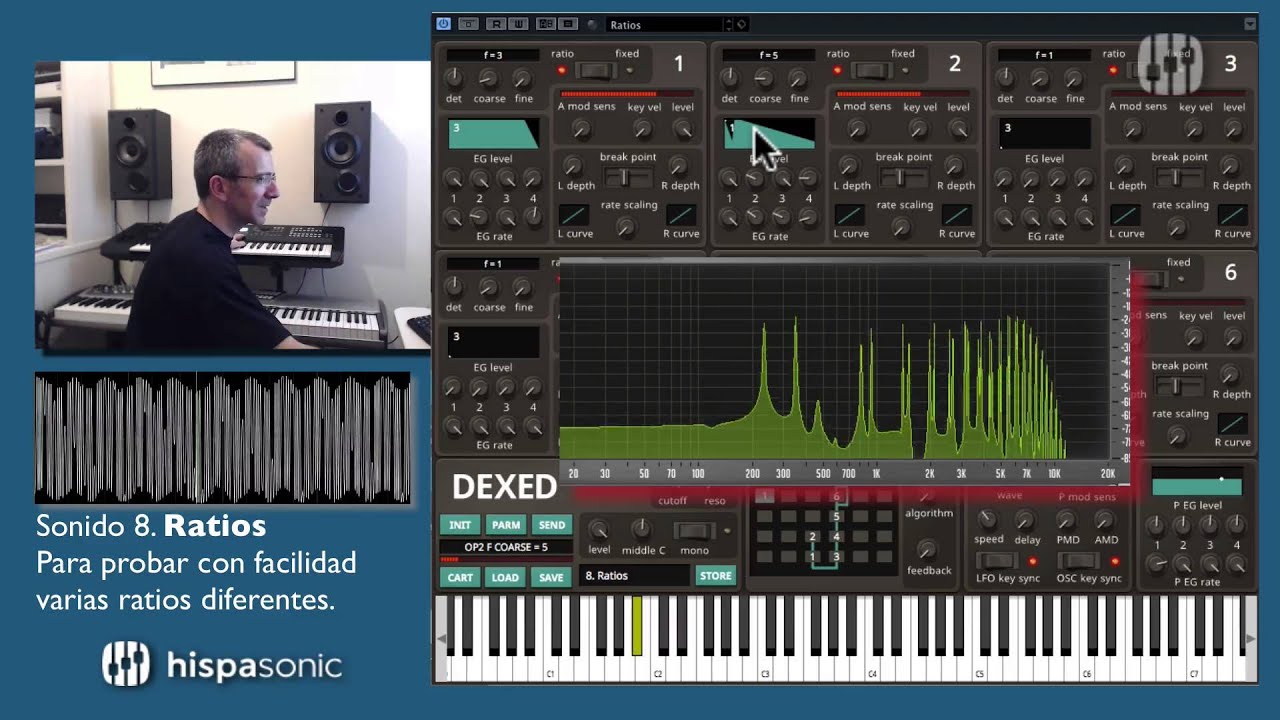The width and height of the screenshot is (1280, 720).
Task: Click the feedback knob
Action: tap(927, 549)
